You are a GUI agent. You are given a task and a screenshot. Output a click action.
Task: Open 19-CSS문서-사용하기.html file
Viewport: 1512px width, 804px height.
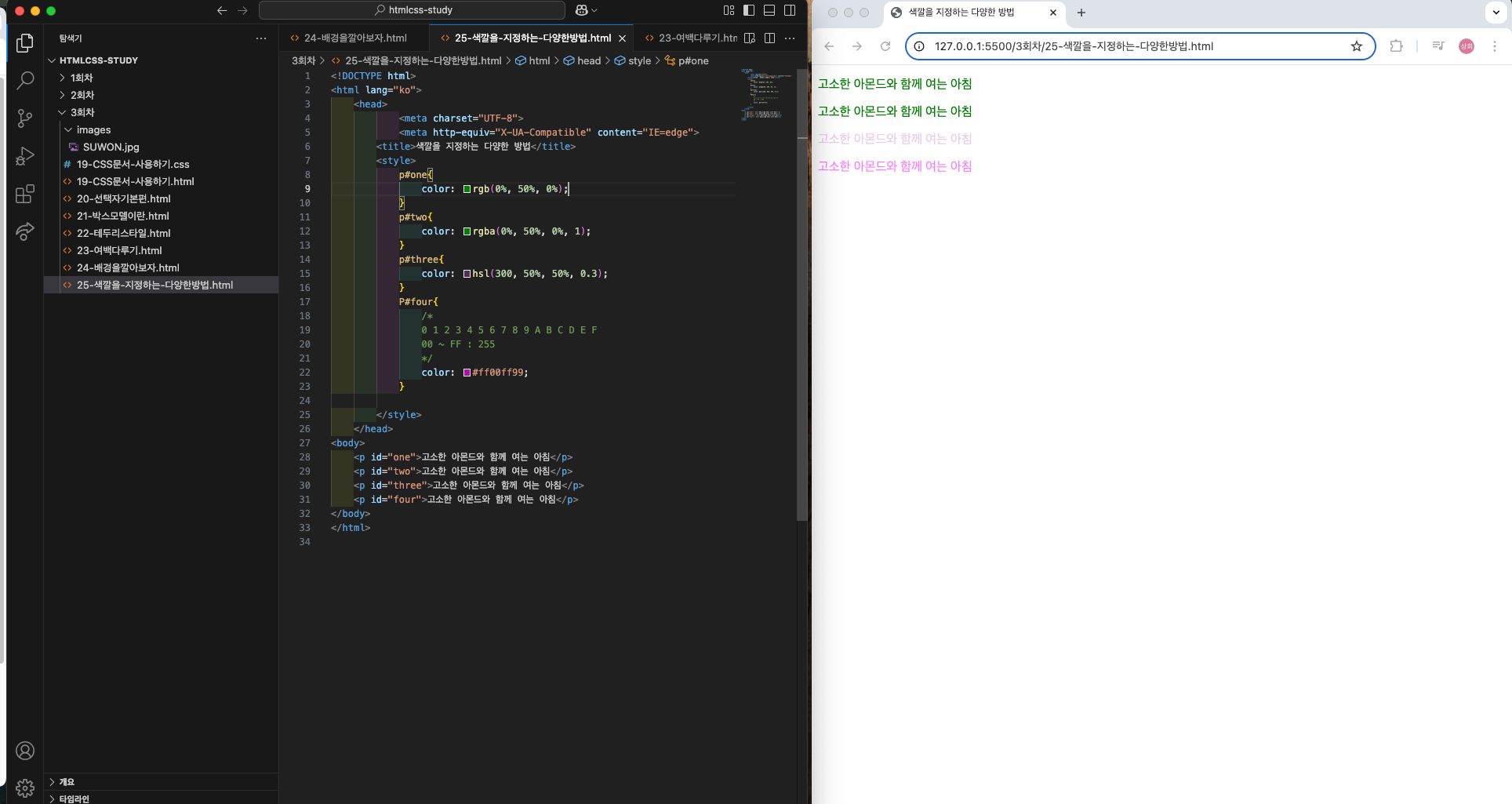[x=161, y=181]
